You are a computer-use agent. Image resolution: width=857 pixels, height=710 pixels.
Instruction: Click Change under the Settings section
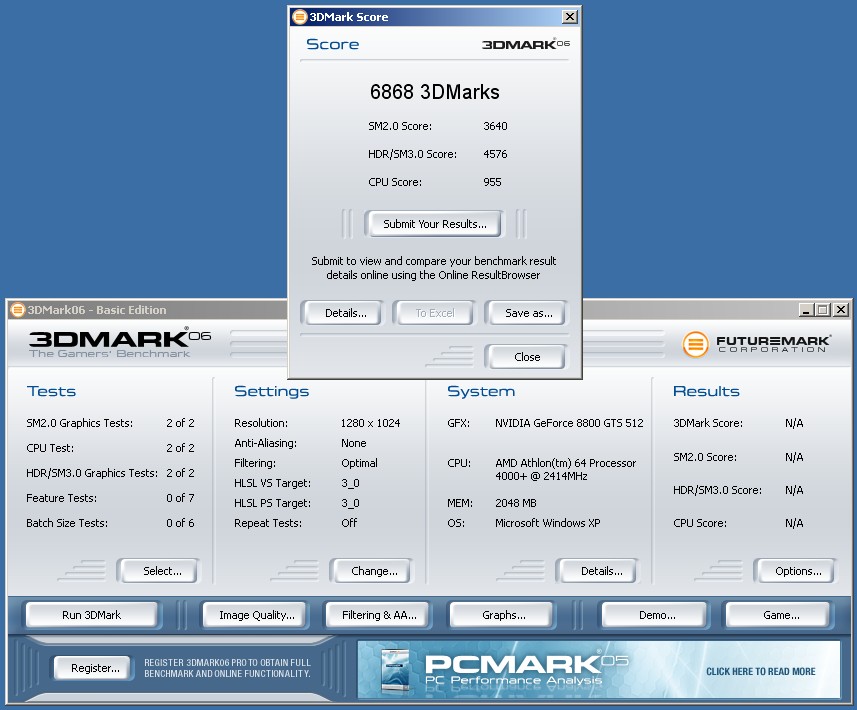(x=374, y=571)
